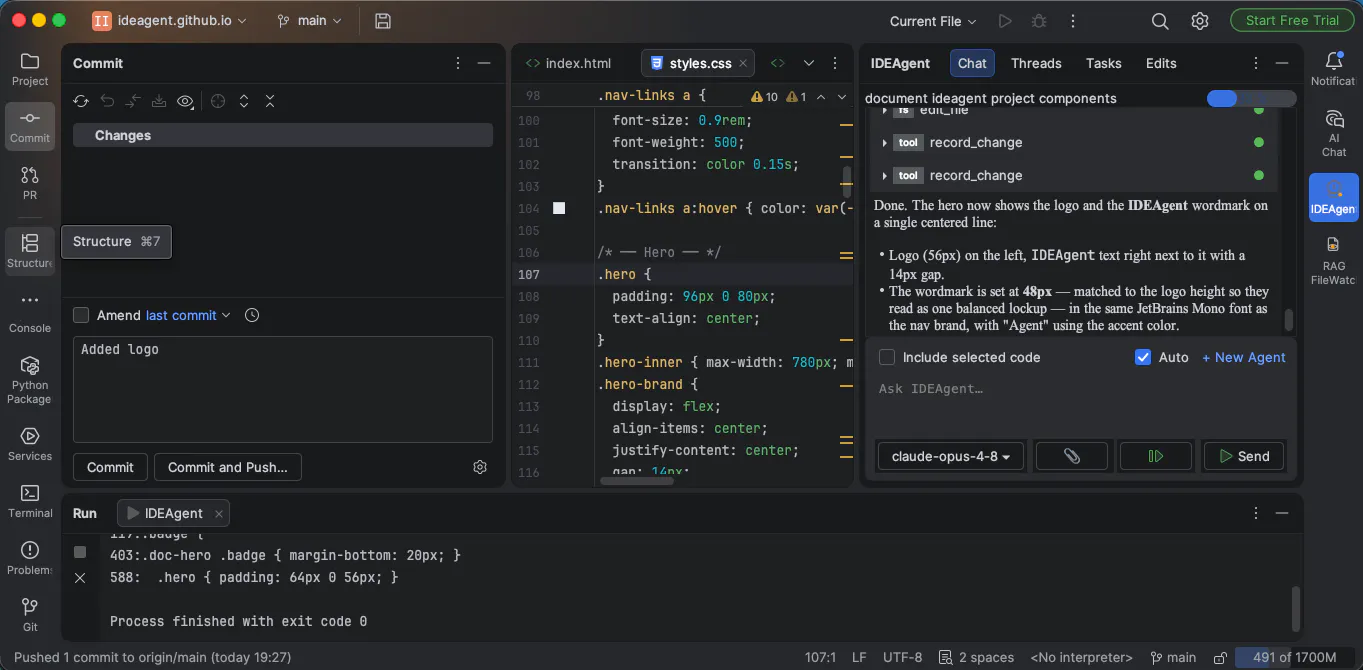Open the Services tool window
Image resolution: width=1363 pixels, height=670 pixels.
click(30, 444)
